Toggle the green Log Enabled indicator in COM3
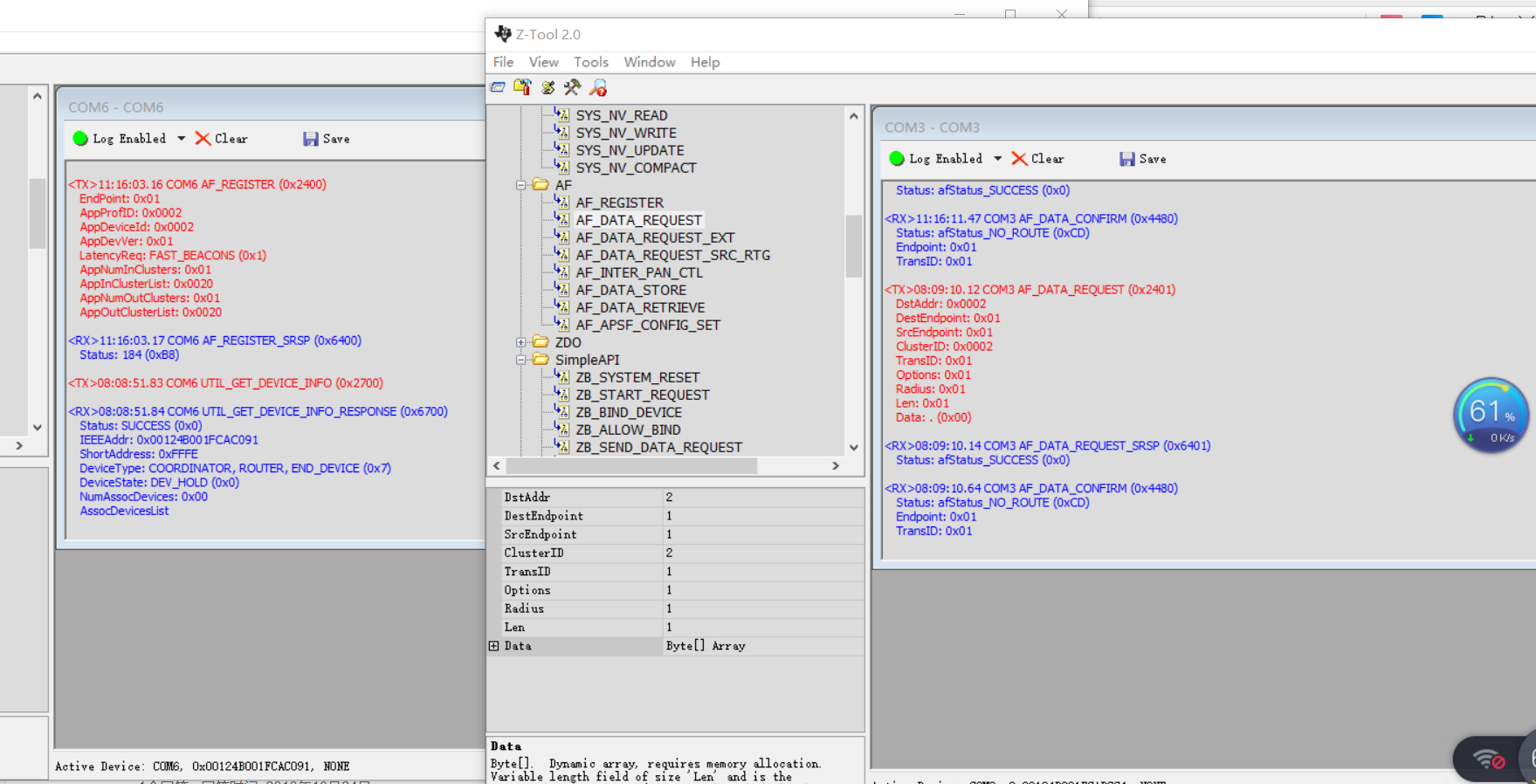The height and width of the screenshot is (784, 1536). (x=896, y=159)
